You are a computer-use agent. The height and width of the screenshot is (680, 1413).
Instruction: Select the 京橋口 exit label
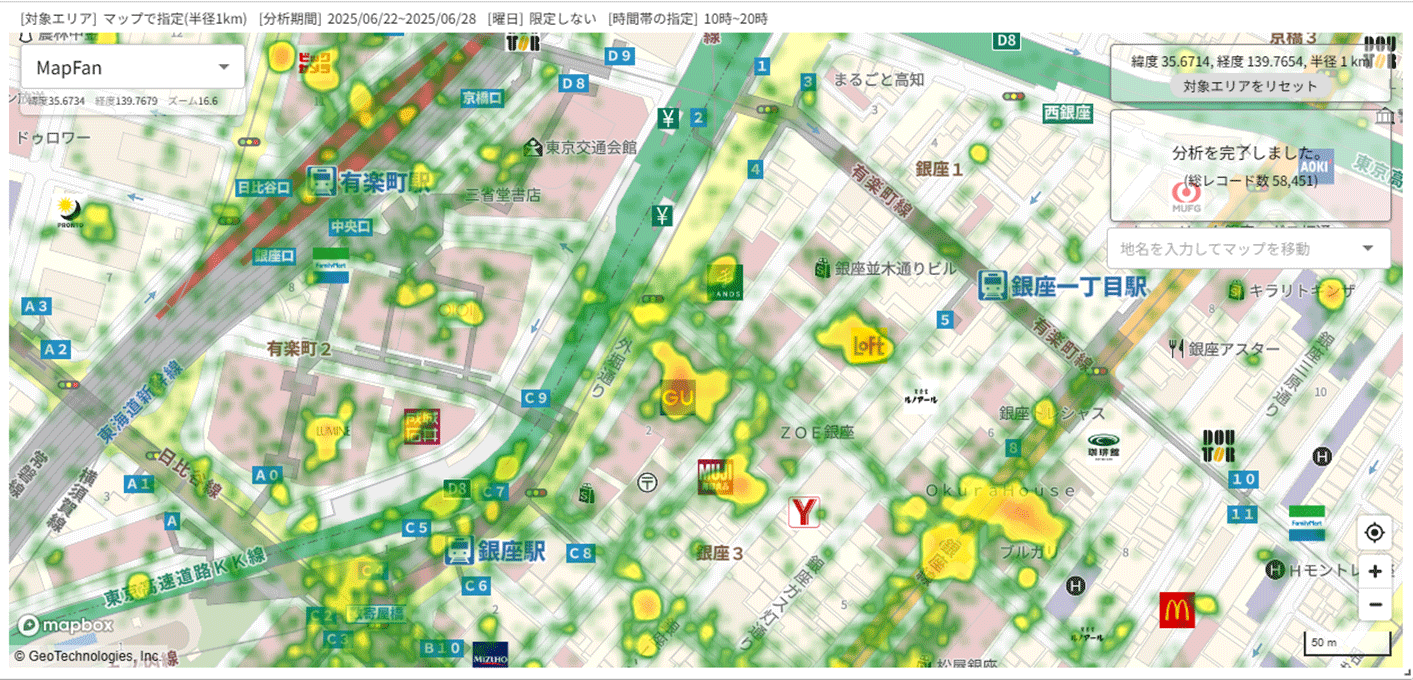(x=483, y=97)
